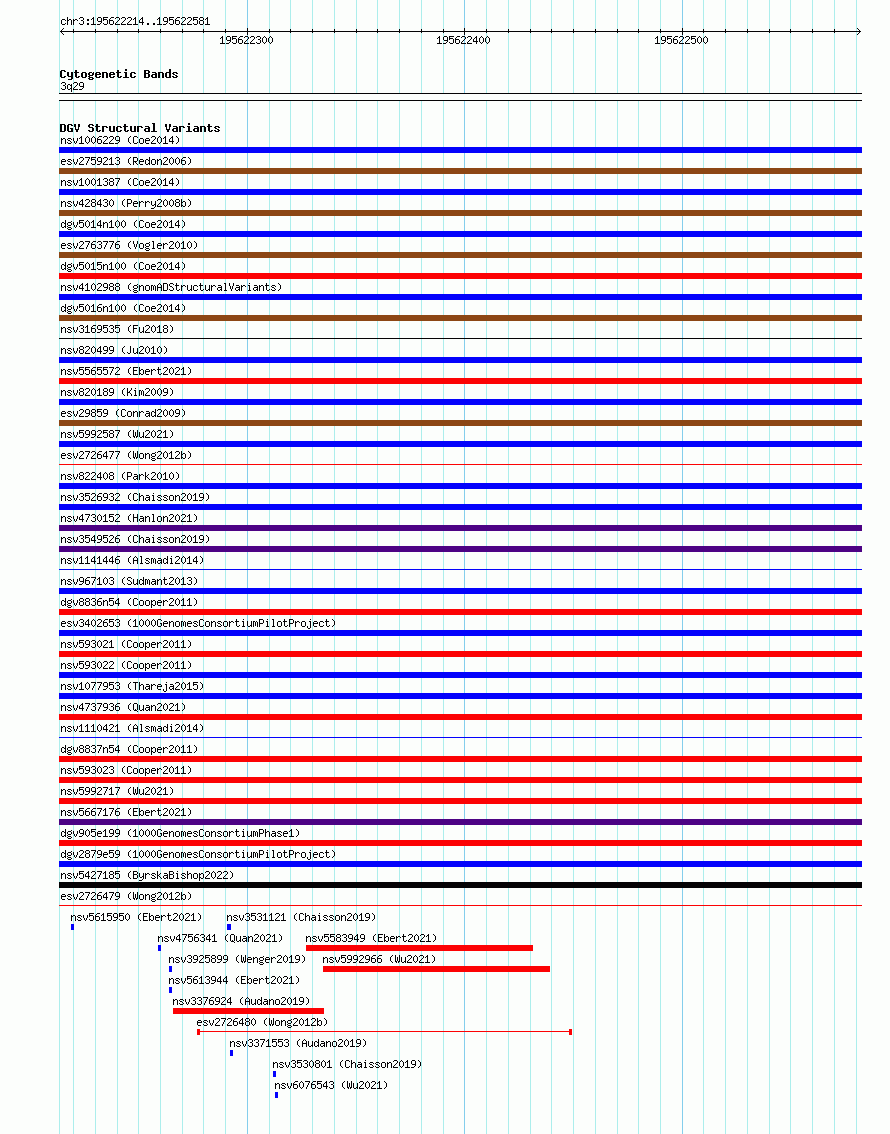This screenshot has width=890, height=1134.
Task: Click the red bar under nsv3376924
Action: [x=249, y=1011]
